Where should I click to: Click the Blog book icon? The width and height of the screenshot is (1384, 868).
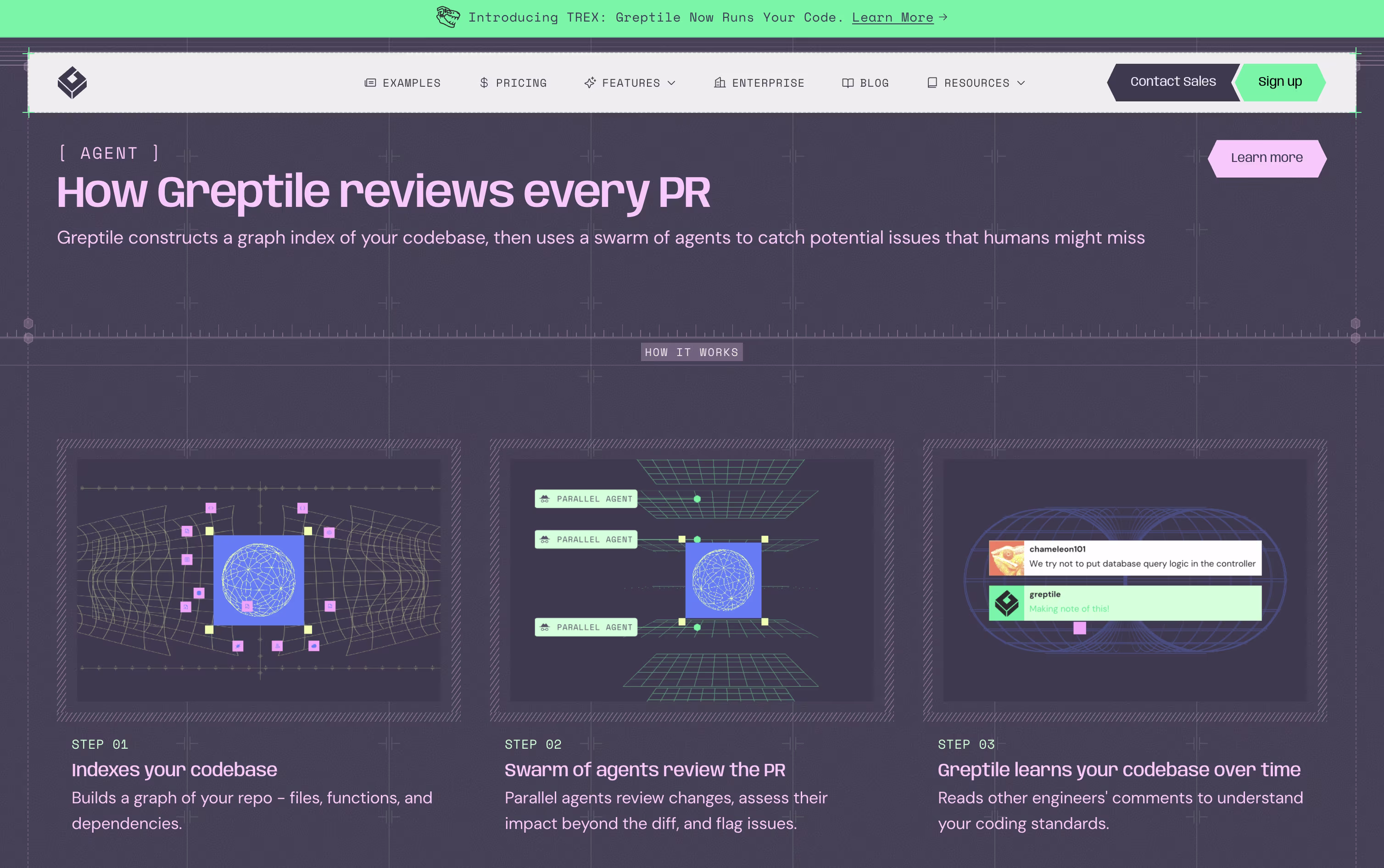pos(848,83)
